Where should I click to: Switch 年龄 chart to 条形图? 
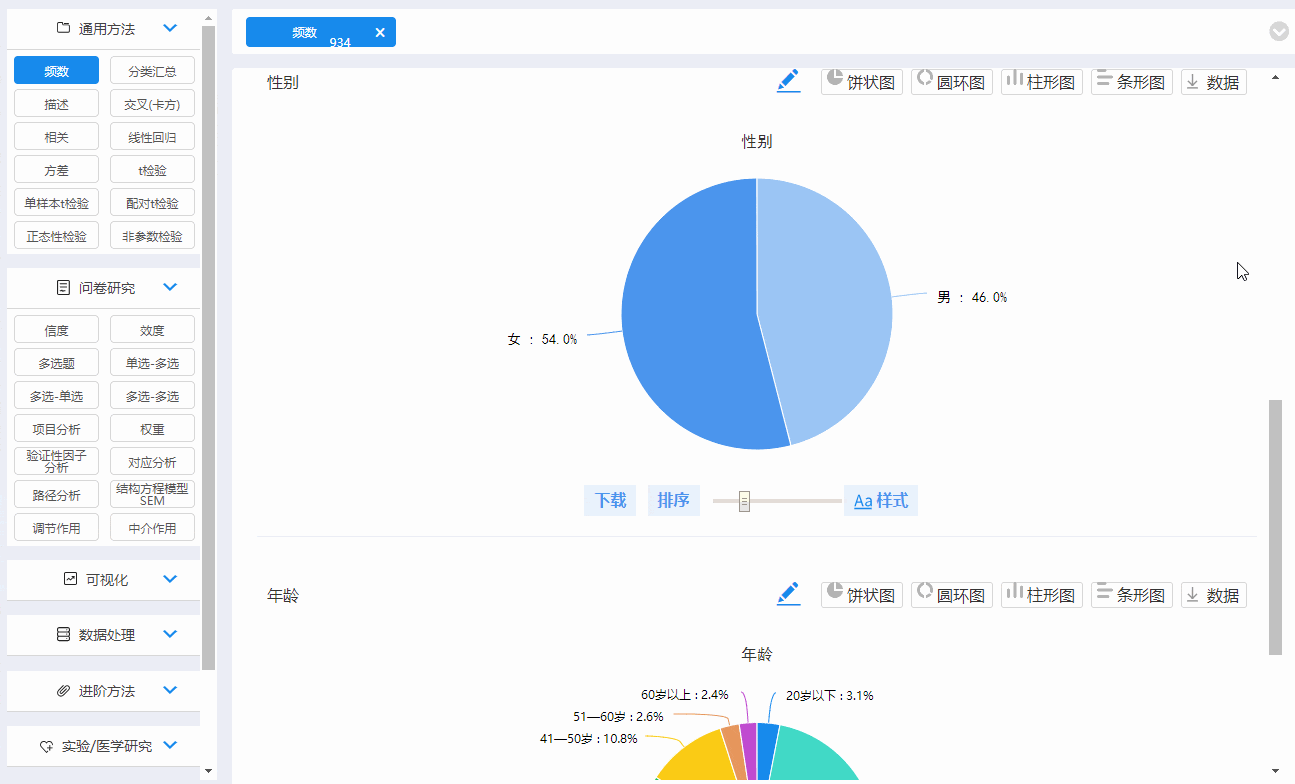[1132, 595]
